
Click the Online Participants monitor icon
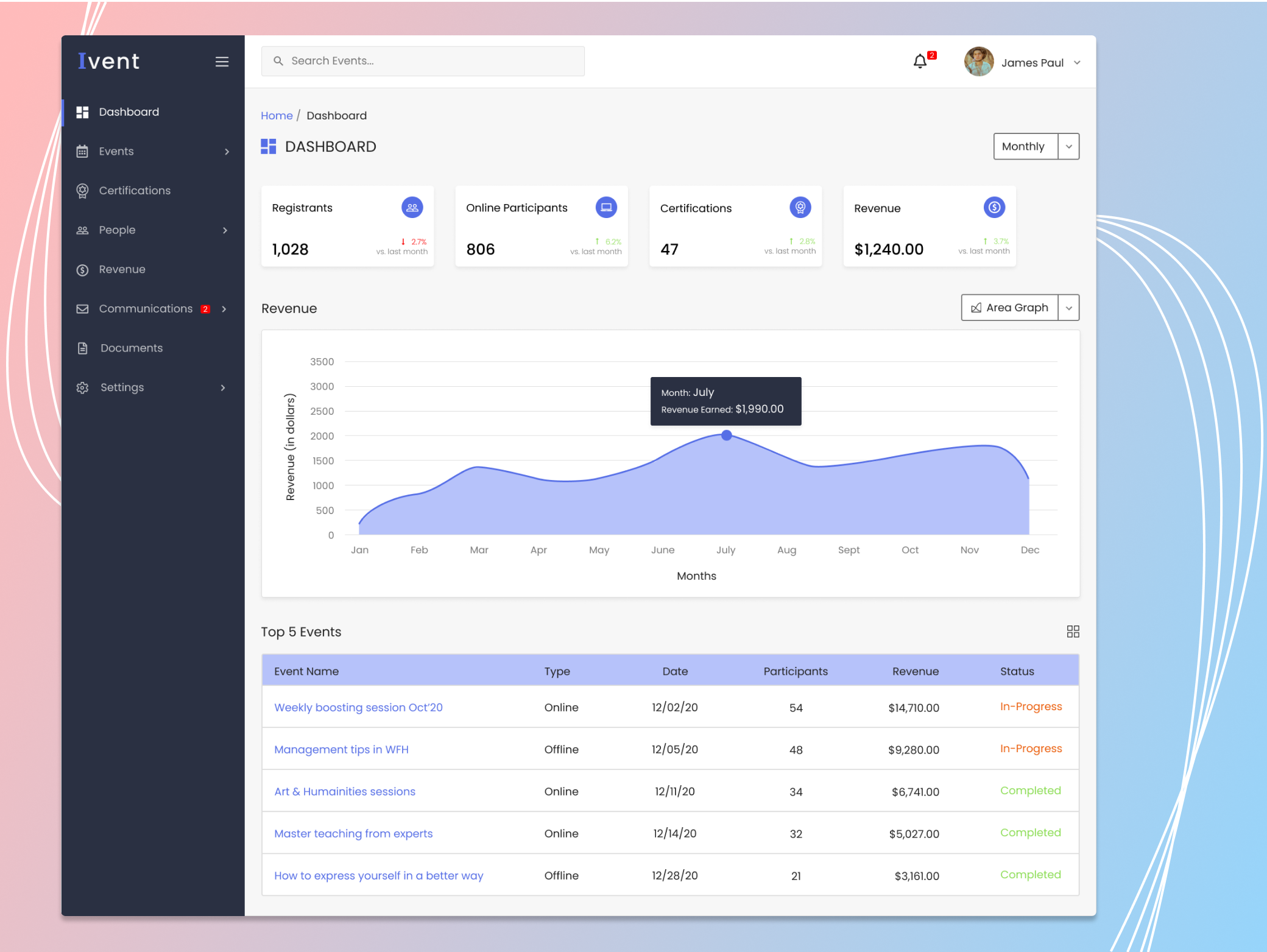(606, 207)
